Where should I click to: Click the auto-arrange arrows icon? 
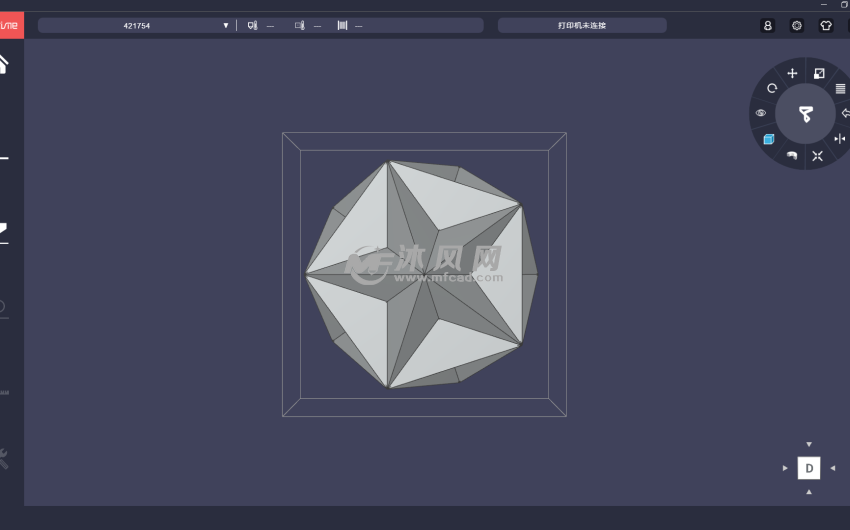click(818, 155)
